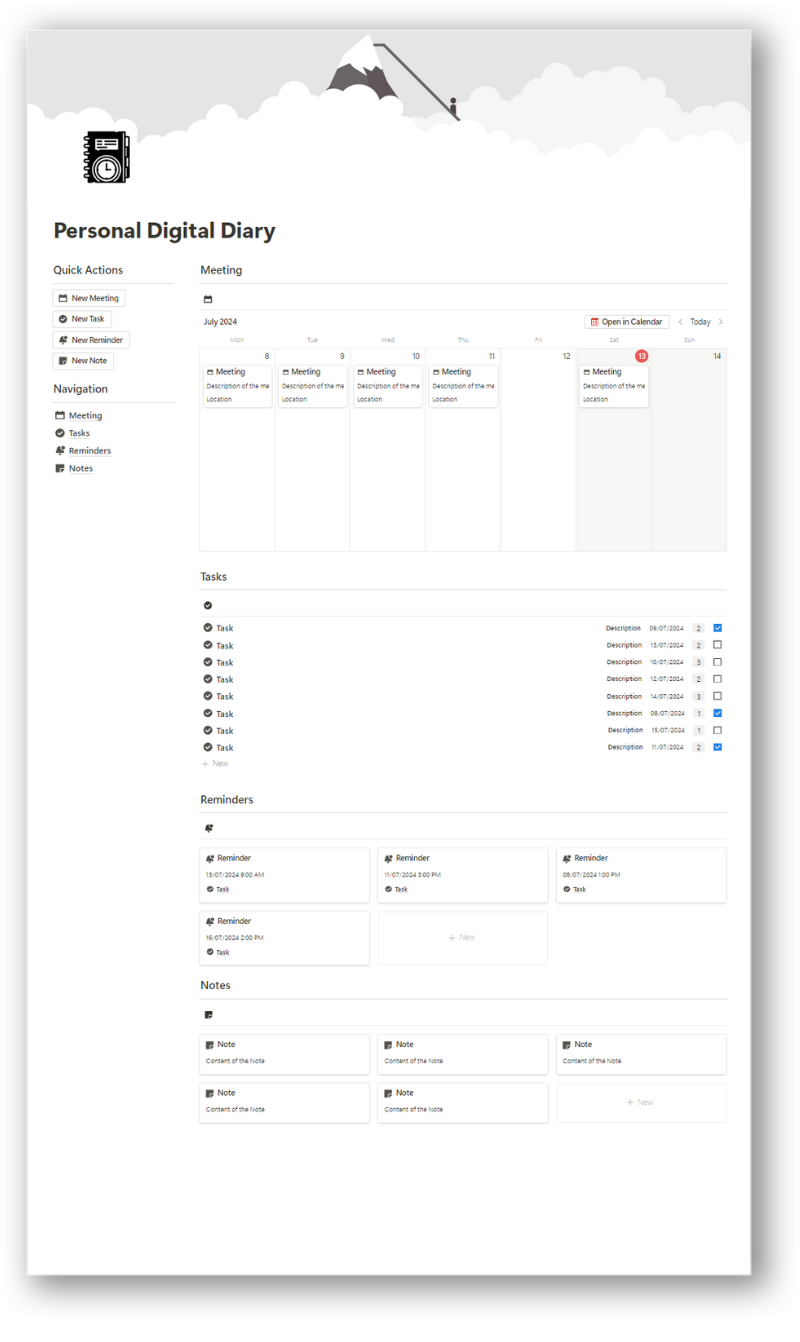This screenshot has height=1342, width=800.
Task: Click the calendar view icon under Meeting heading
Action: tap(208, 300)
